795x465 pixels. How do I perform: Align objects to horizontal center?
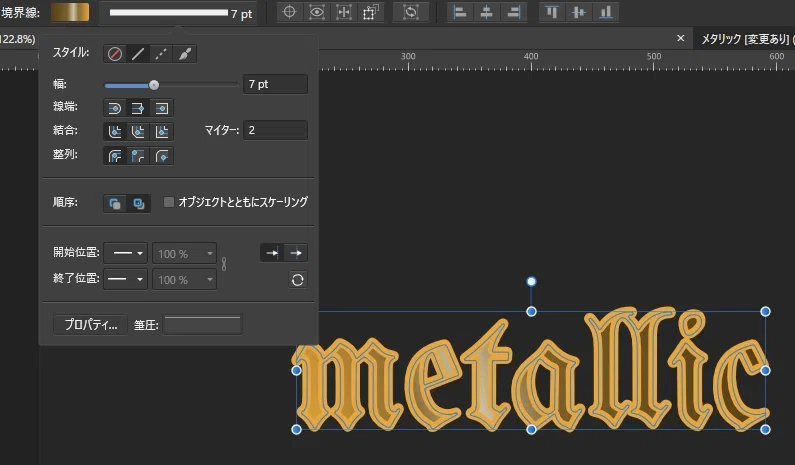(x=486, y=12)
